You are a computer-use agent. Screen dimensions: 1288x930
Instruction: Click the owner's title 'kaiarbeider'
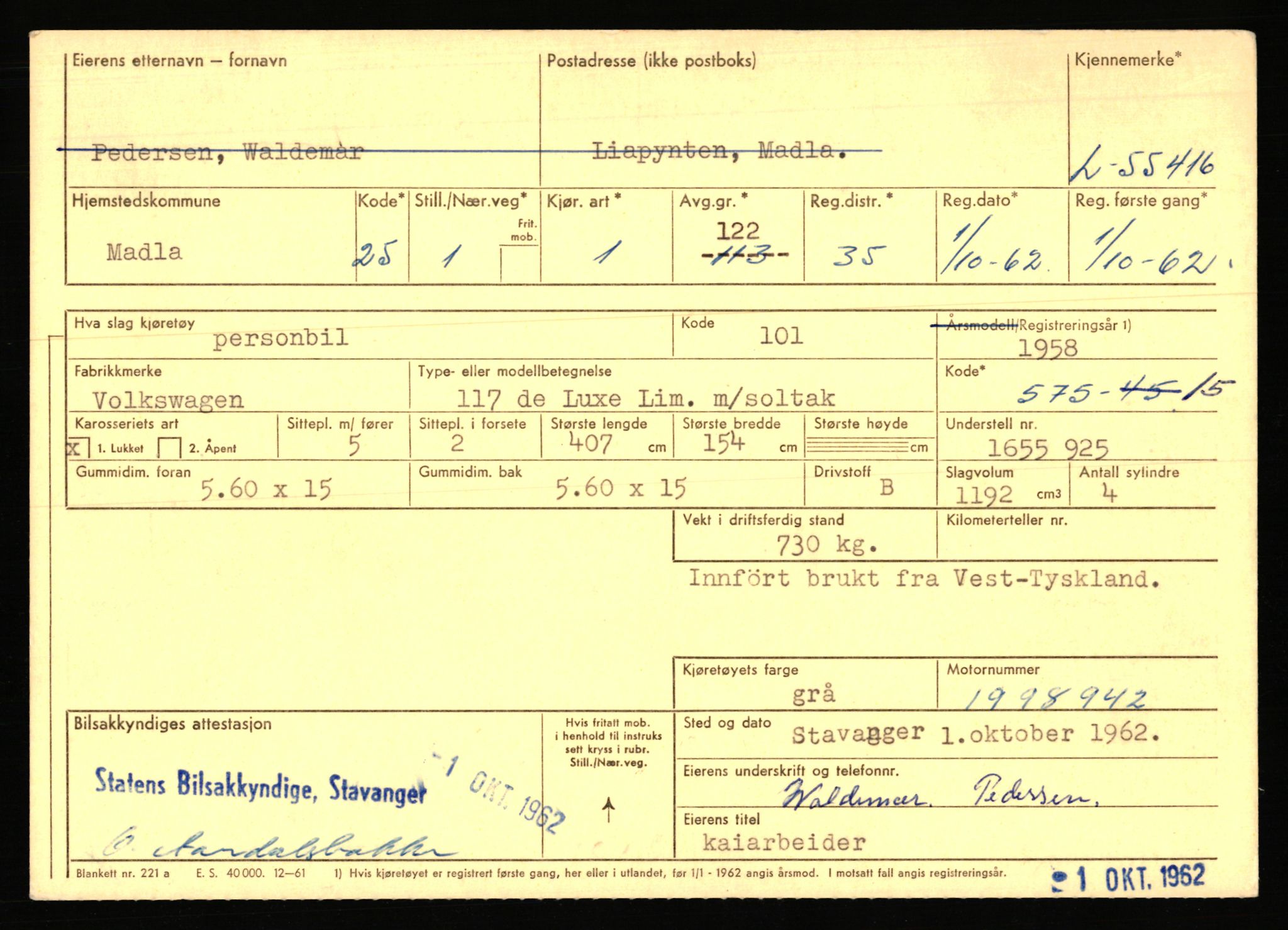click(x=784, y=843)
